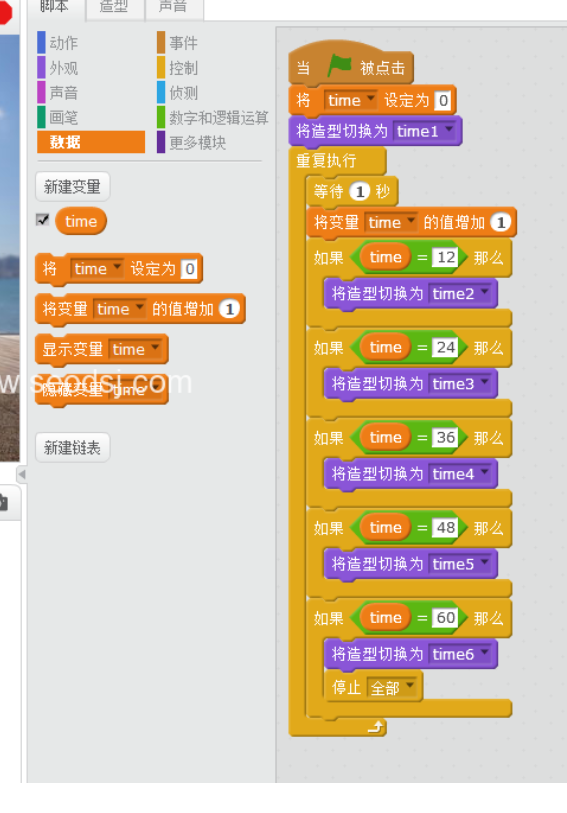567x813 pixels.
Task: Click the value 1 field in palette 的值增加 block
Action: click(229, 309)
